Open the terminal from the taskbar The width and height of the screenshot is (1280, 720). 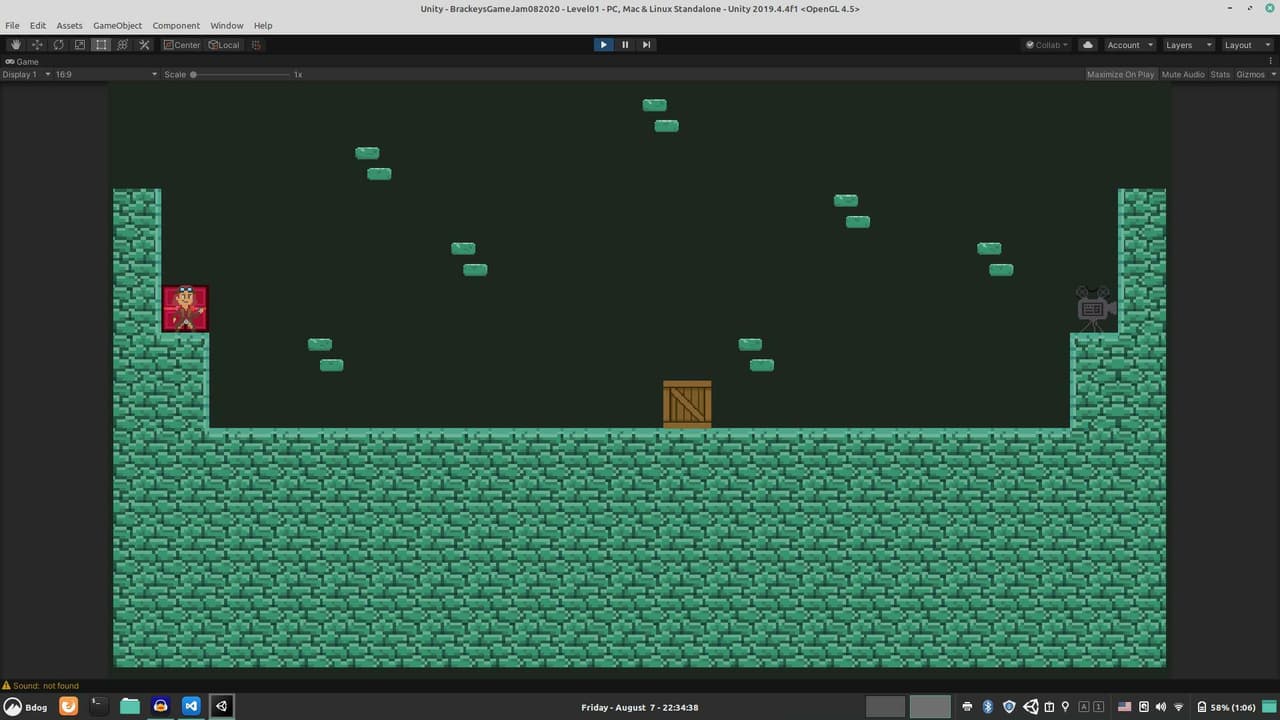(x=98, y=706)
